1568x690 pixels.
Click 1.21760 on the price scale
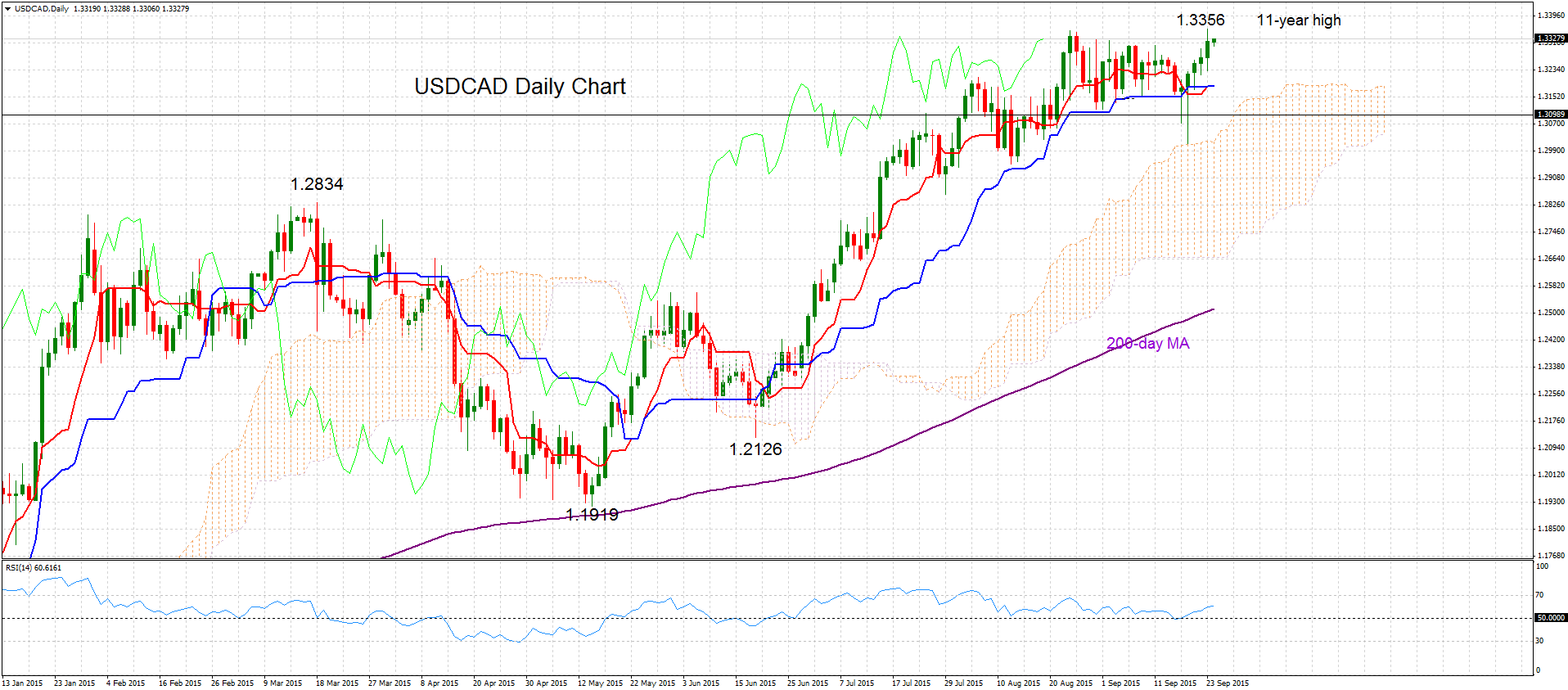(x=1551, y=421)
